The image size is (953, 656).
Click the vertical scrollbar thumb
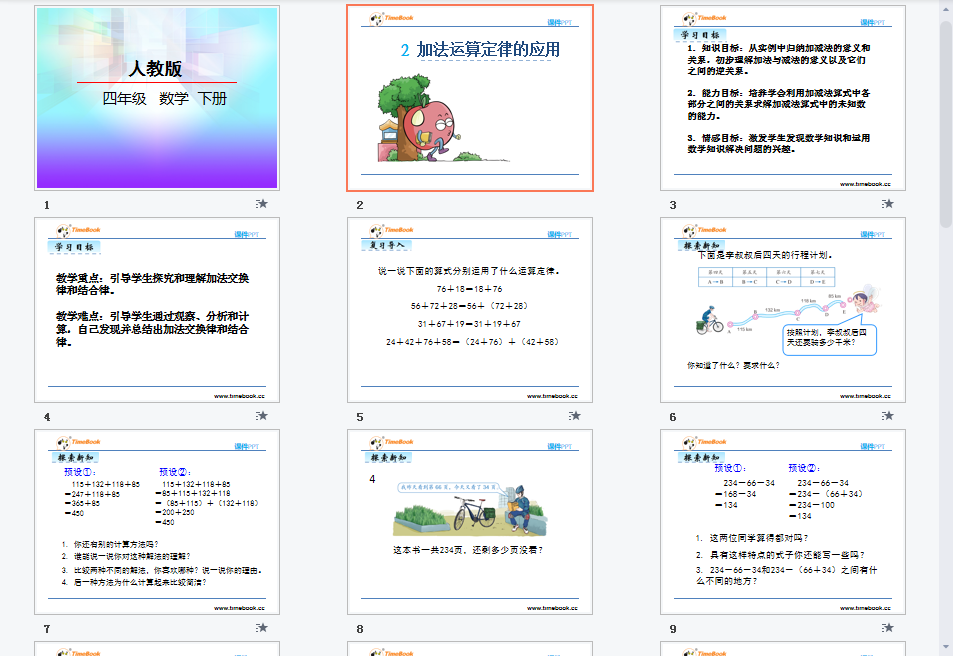coord(946,125)
